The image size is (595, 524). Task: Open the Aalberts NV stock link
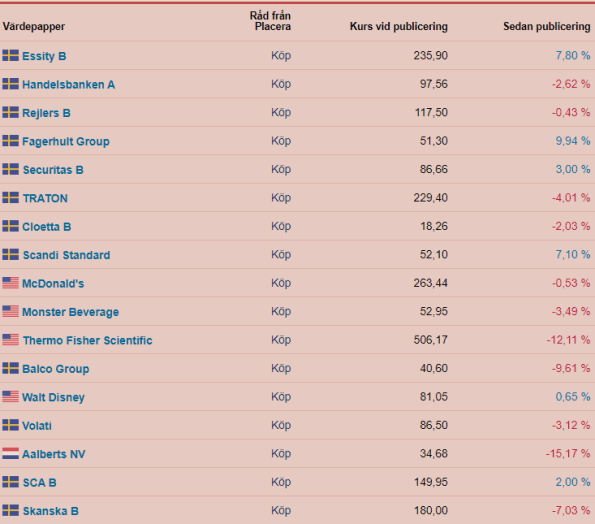[54, 454]
